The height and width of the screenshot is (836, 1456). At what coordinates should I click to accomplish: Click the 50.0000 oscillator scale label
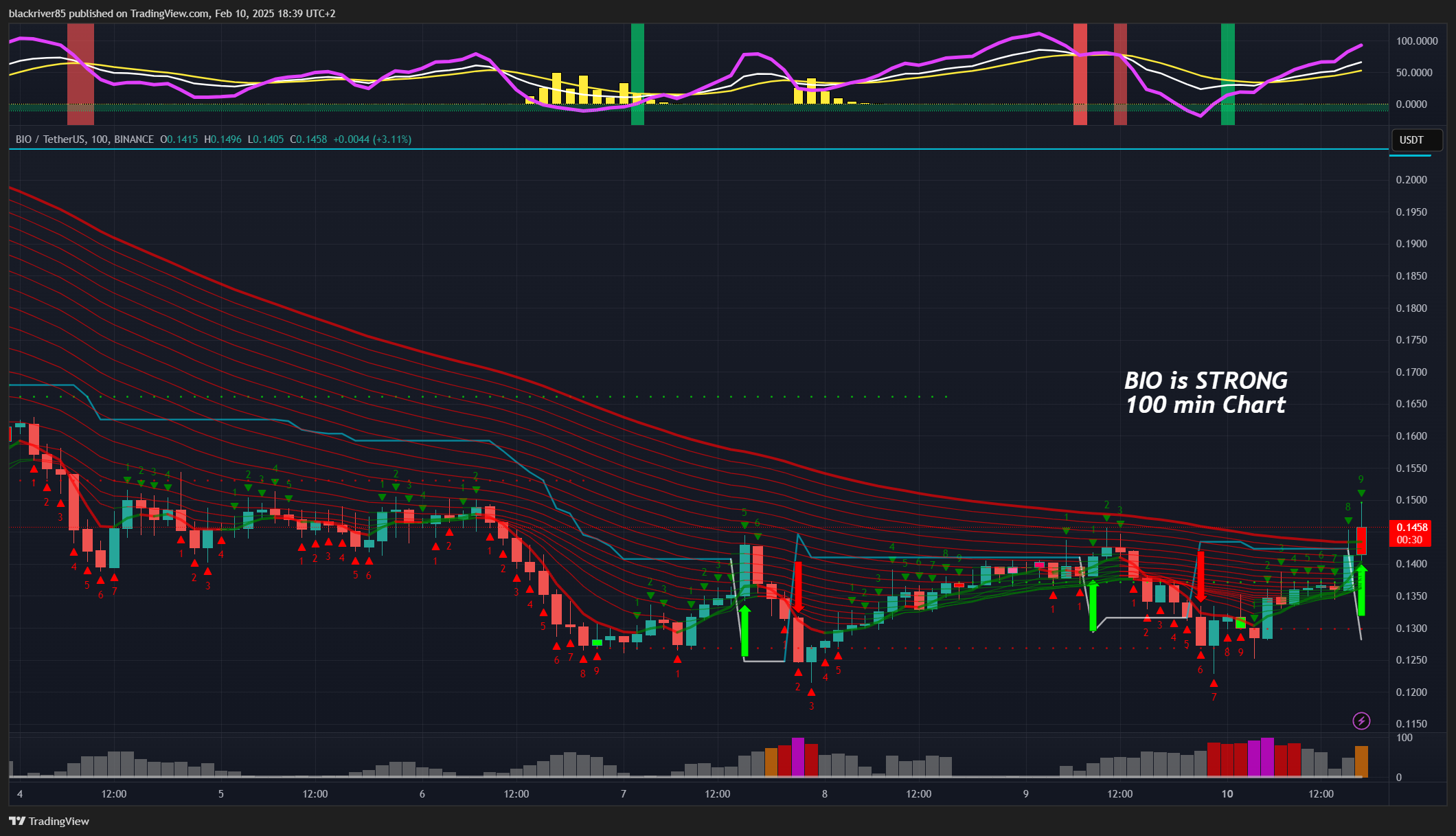tap(1414, 73)
